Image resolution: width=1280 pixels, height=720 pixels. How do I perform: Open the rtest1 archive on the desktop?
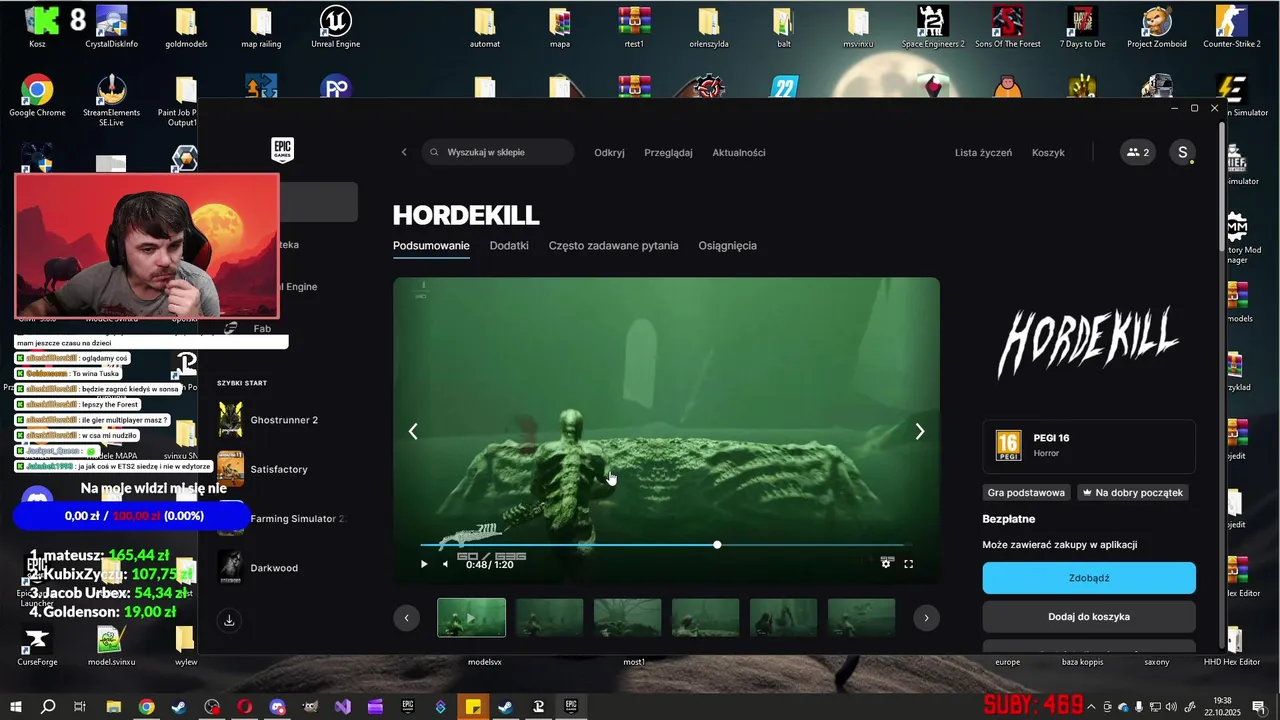click(634, 27)
